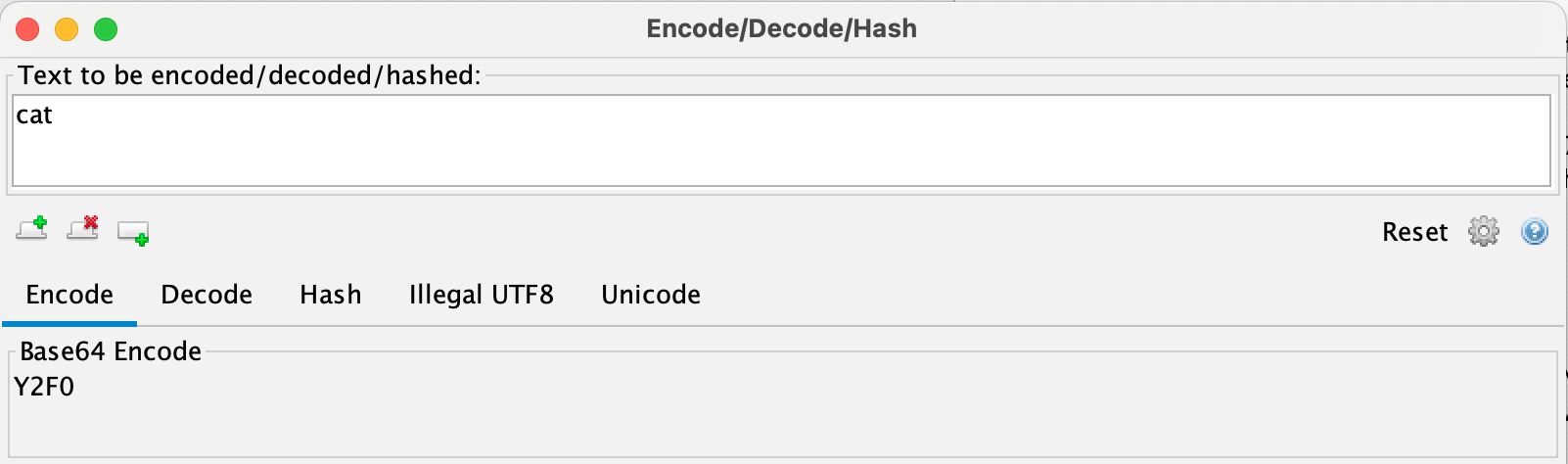1568x464 pixels.
Task: Click the "Text to be encoded/decoded/hashed" label
Action: point(250,75)
